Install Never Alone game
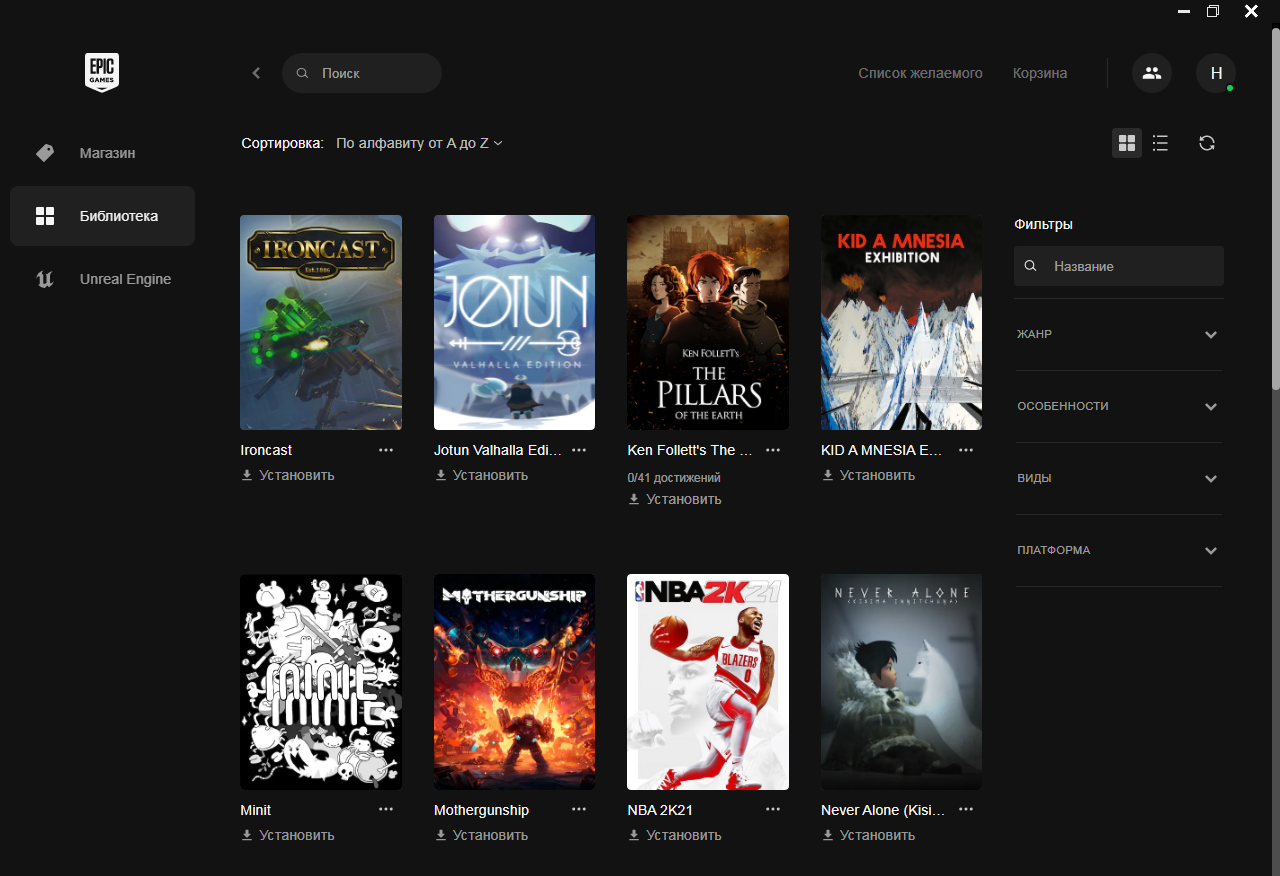This screenshot has width=1280, height=876. point(868,835)
